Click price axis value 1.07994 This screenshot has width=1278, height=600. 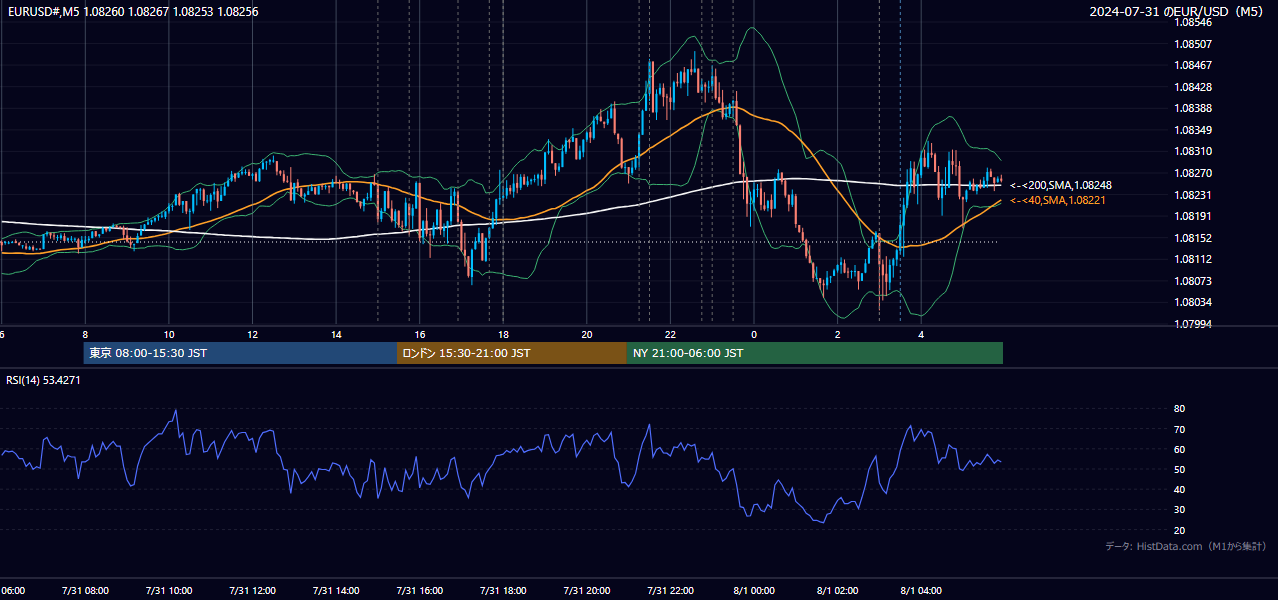[x=1192, y=324]
